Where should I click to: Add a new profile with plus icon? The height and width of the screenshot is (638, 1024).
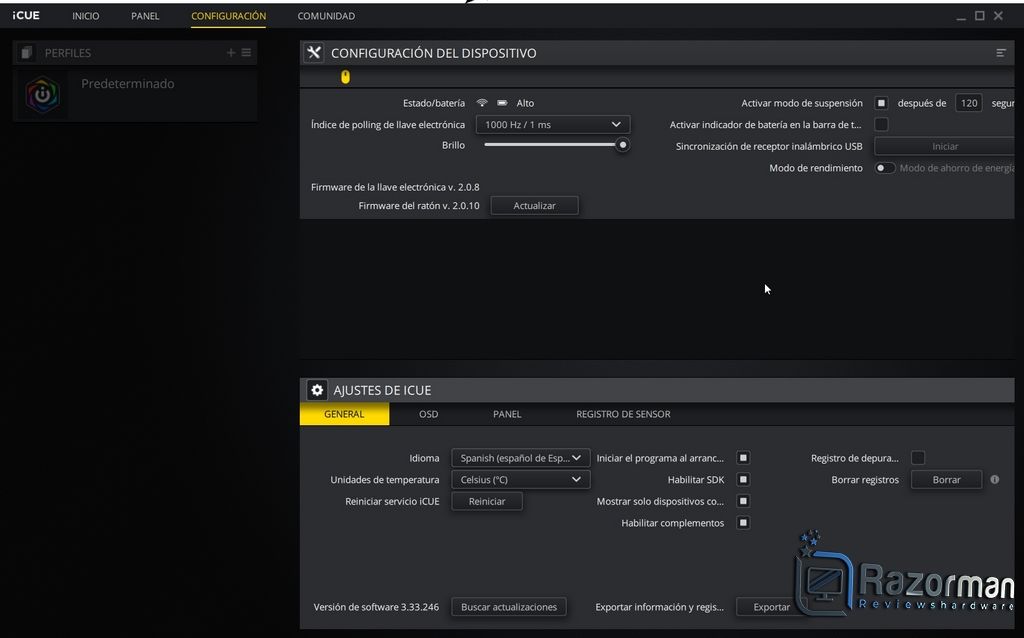pyautogui.click(x=231, y=52)
